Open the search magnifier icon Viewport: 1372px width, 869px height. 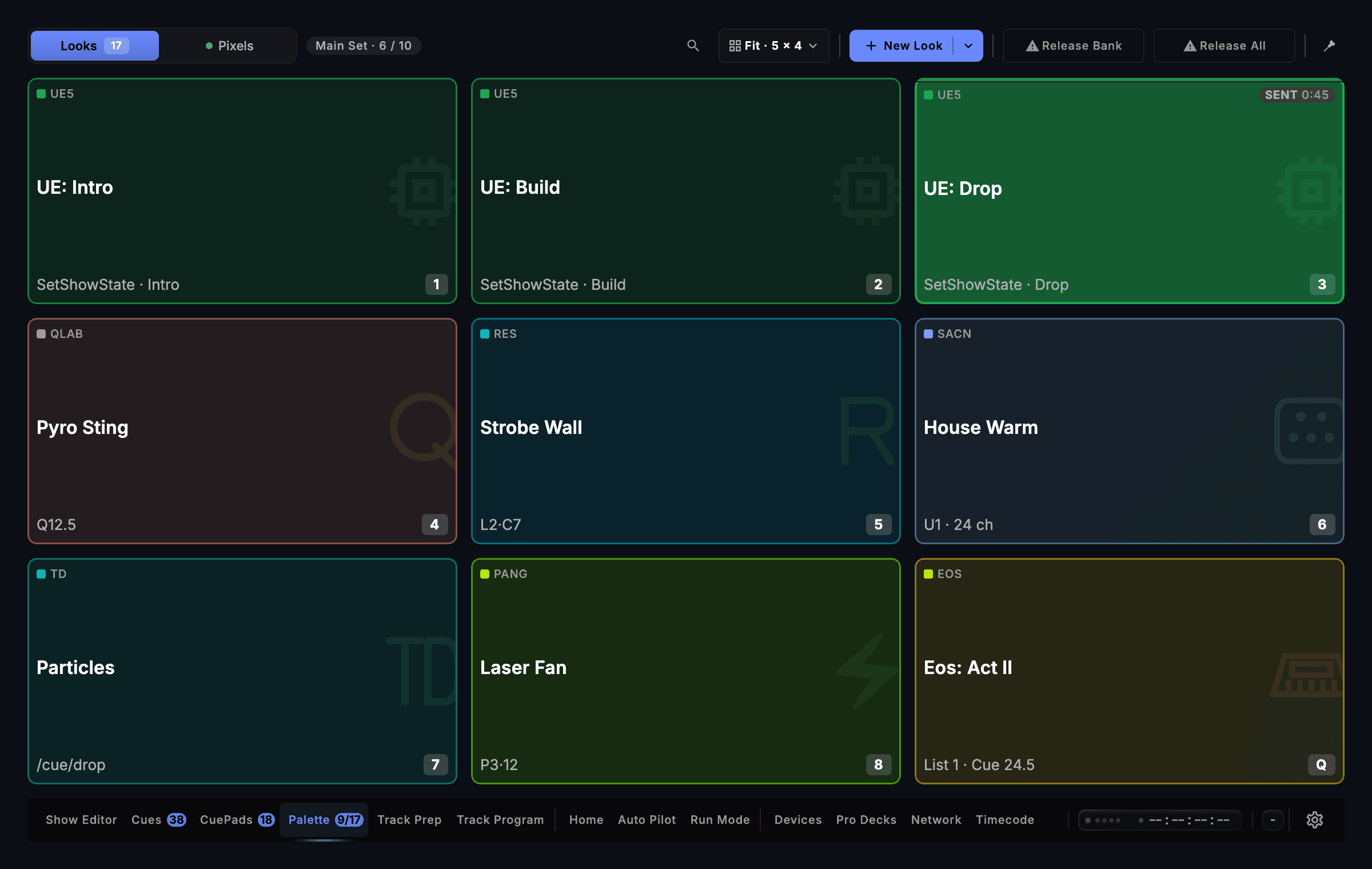coord(693,46)
